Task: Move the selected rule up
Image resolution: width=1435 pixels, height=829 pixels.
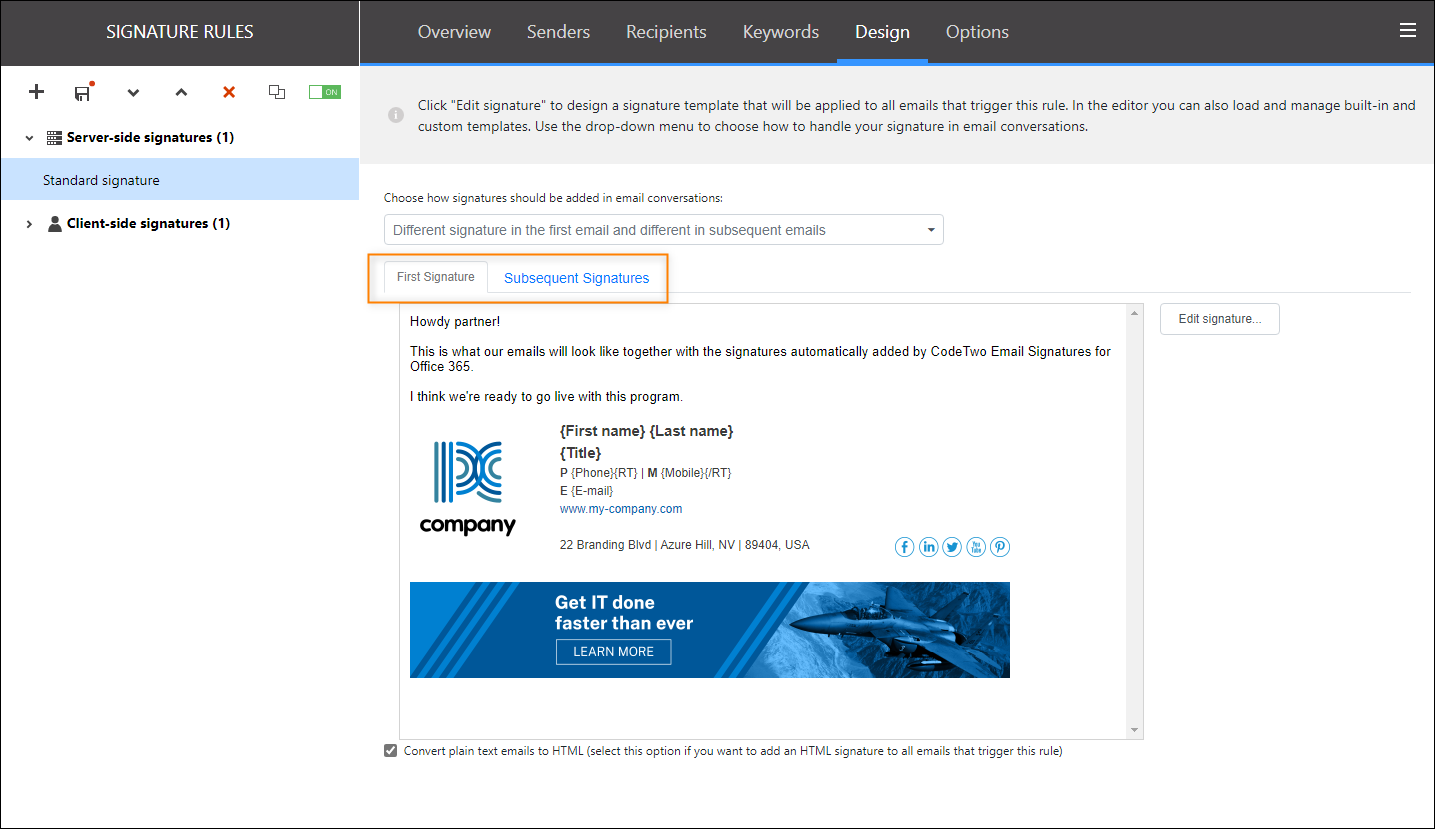Action: point(180,92)
